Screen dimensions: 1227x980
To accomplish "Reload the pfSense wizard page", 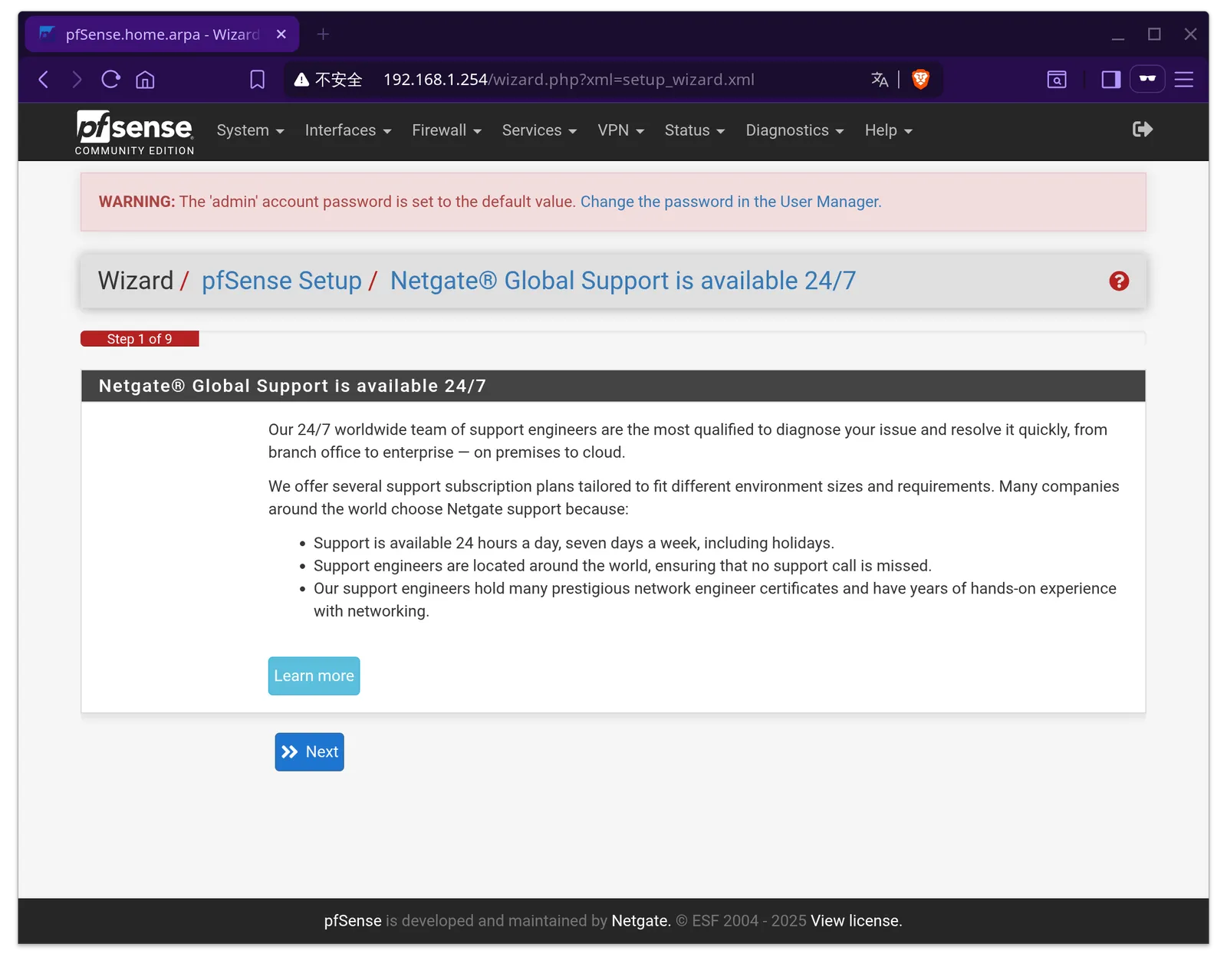I will click(x=110, y=80).
